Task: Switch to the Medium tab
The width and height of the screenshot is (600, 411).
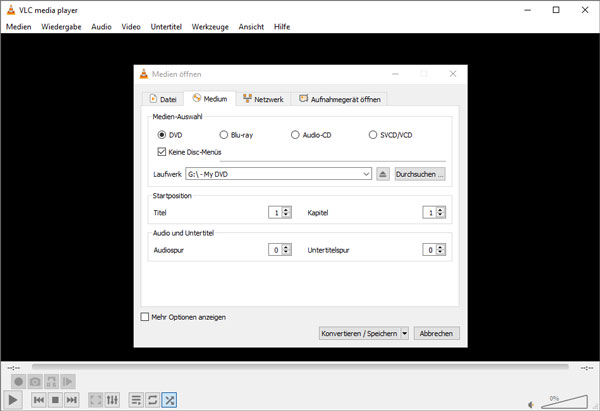Action: [x=210, y=99]
